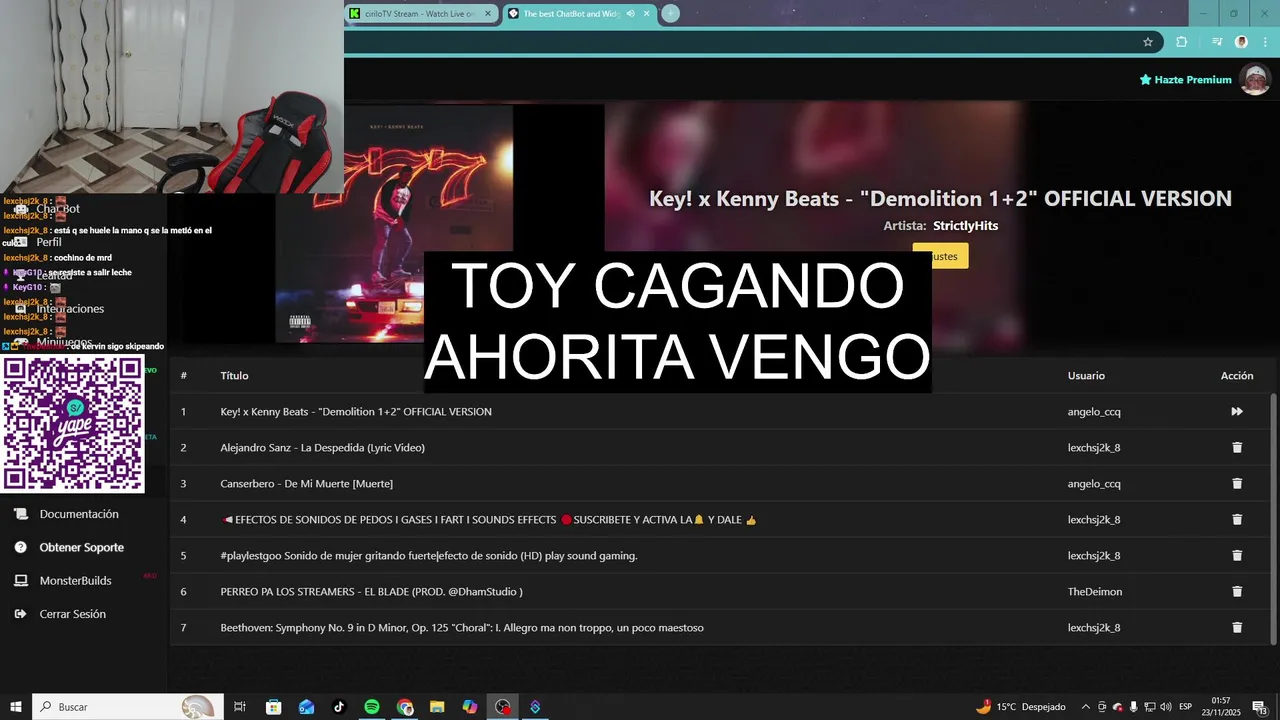1280x720 pixels.
Task: Remove Canserbero De Mi Muerte from queue
Action: [x=1237, y=483]
